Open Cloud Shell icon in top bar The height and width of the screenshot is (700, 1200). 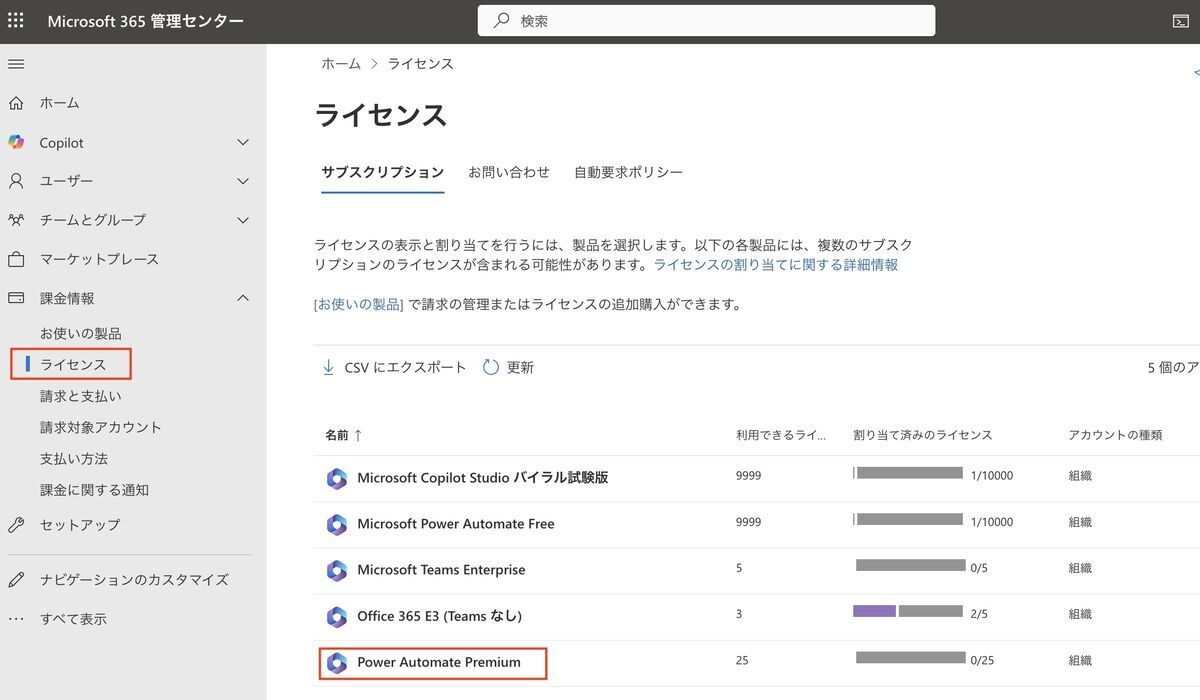tap(1181, 21)
